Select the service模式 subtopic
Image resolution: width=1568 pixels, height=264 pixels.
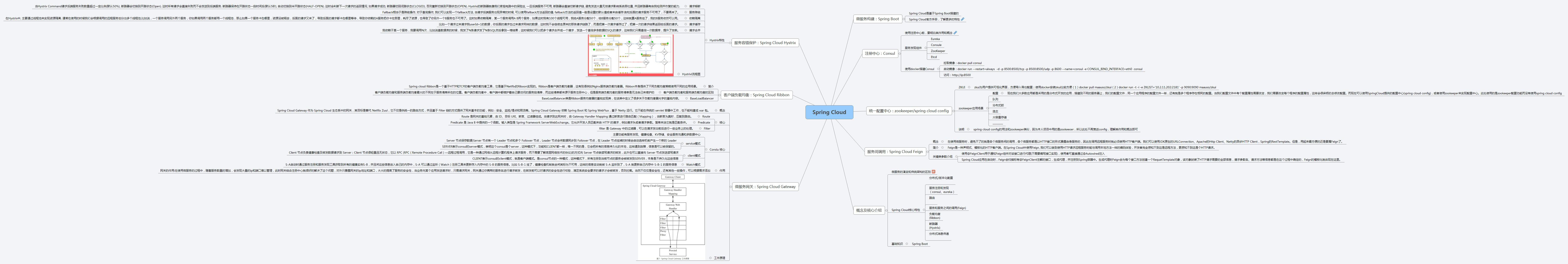pyautogui.click(x=693, y=143)
